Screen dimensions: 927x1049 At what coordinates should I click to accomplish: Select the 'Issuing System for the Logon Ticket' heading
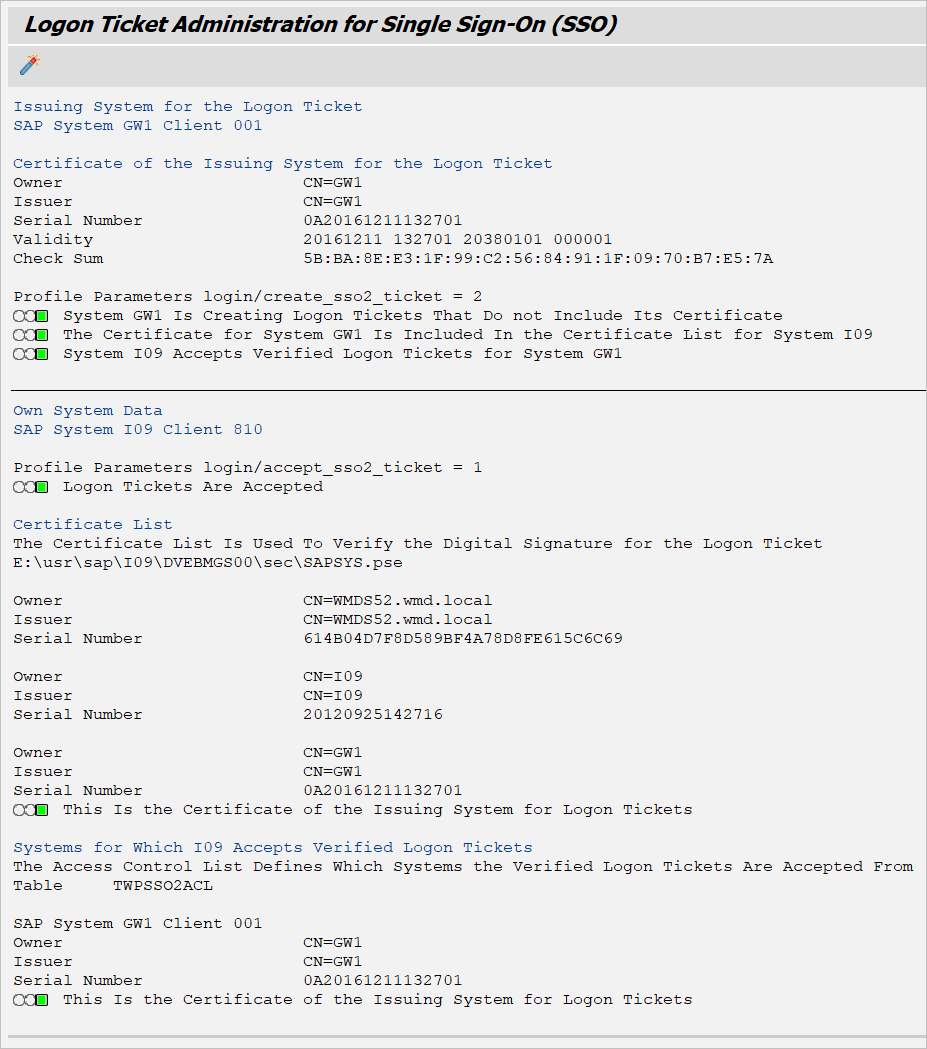pos(187,107)
